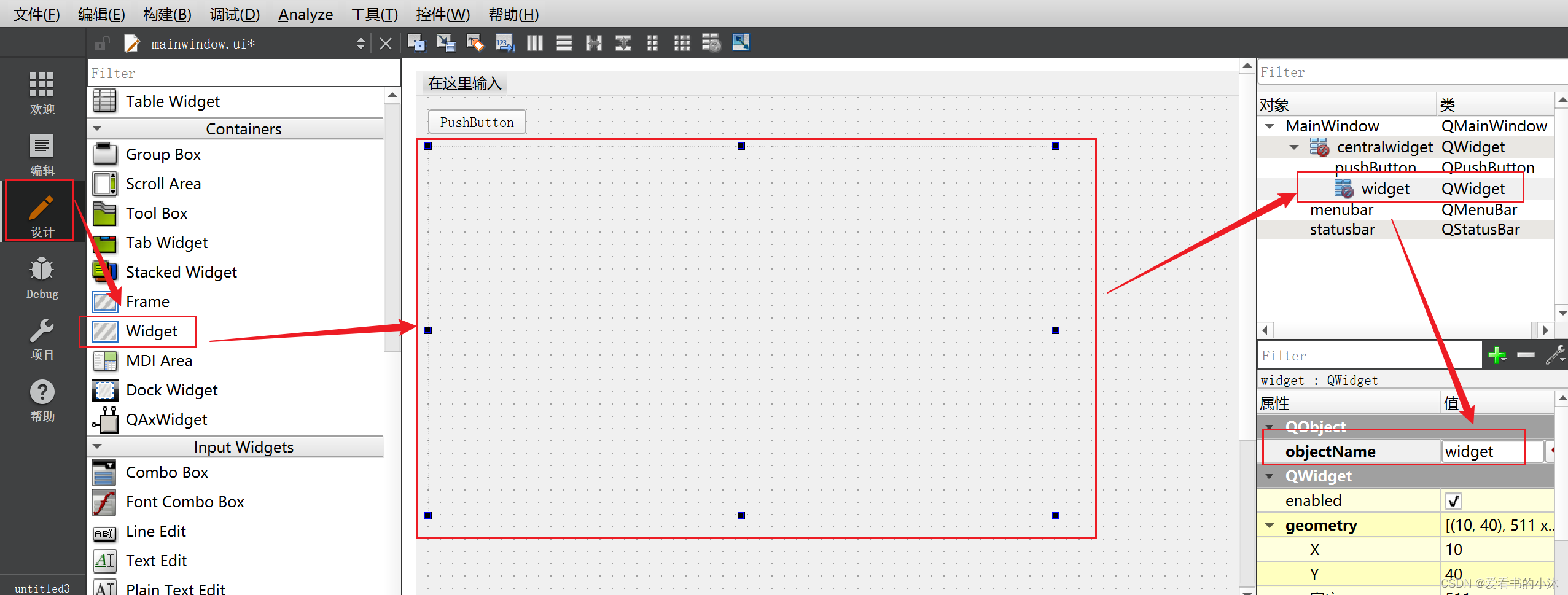The height and width of the screenshot is (595, 1568).
Task: Open the 调试(D) menu
Action: pos(235,14)
